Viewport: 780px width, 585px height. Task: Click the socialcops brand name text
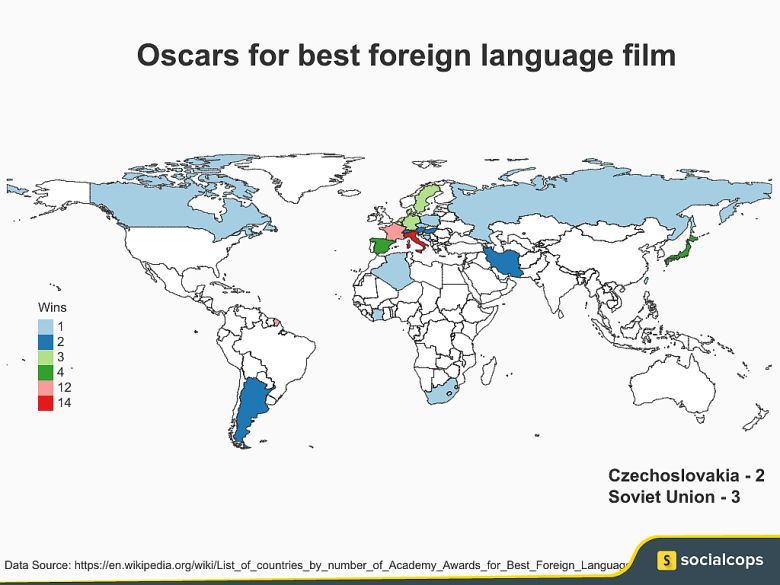coord(722,560)
